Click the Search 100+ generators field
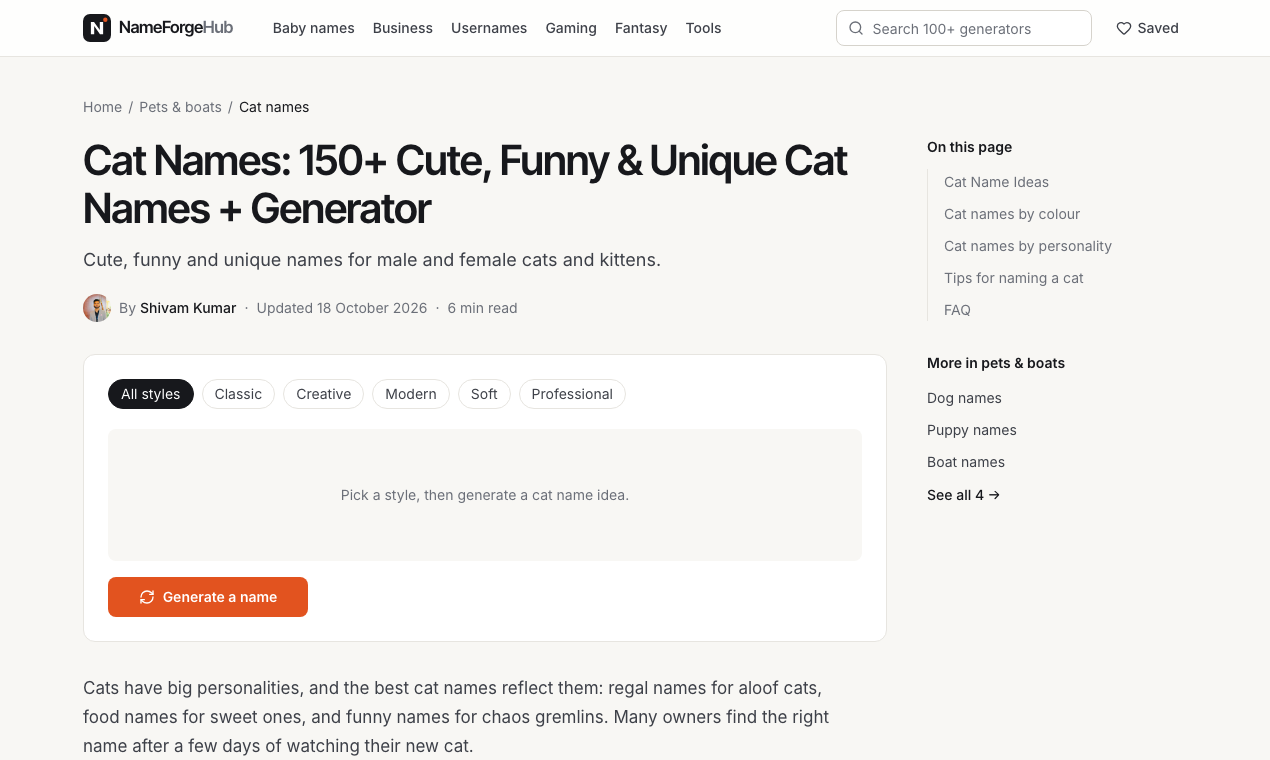1270x760 pixels. point(964,28)
